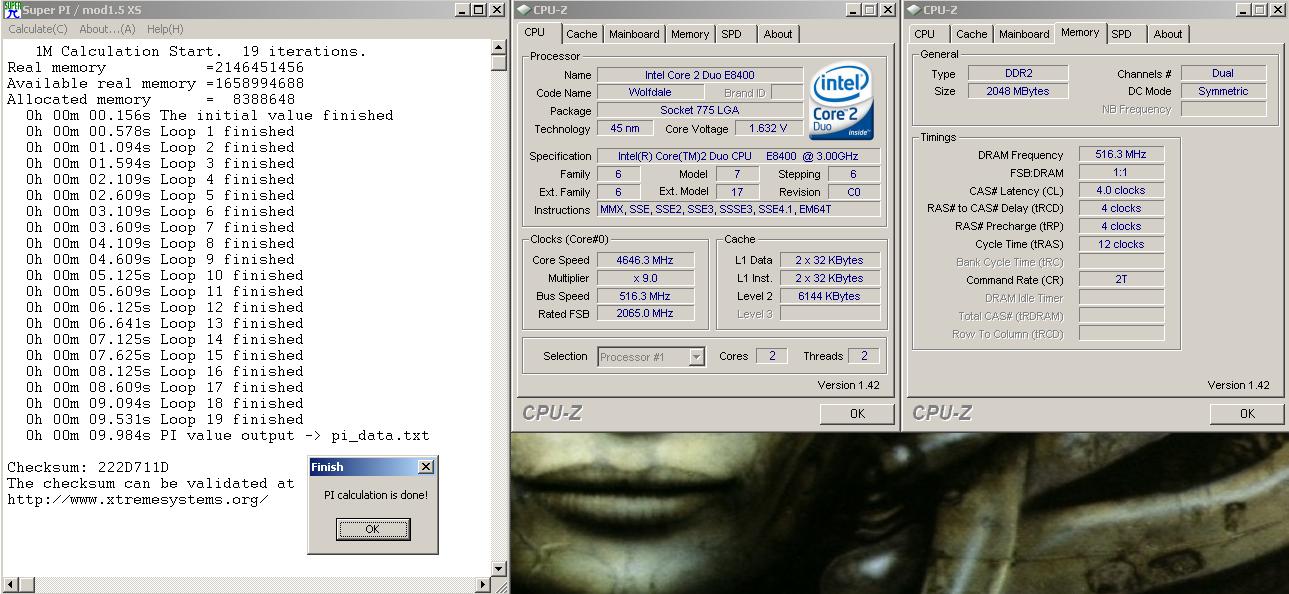Viewport: 1289px width, 594px height.
Task: Click the PI value output pi_data.txt line
Action: 228,436
